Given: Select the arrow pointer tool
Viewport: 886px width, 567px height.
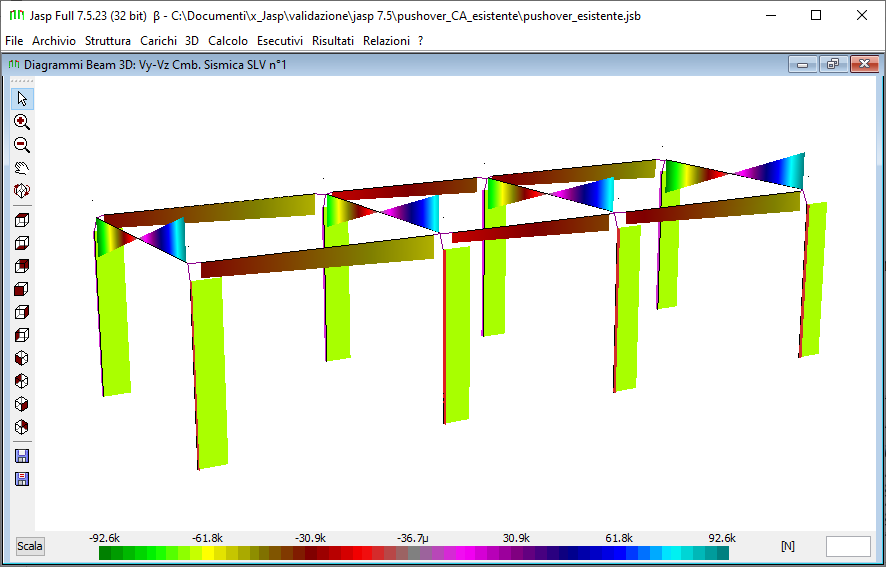Looking at the screenshot, I should tap(21, 99).
